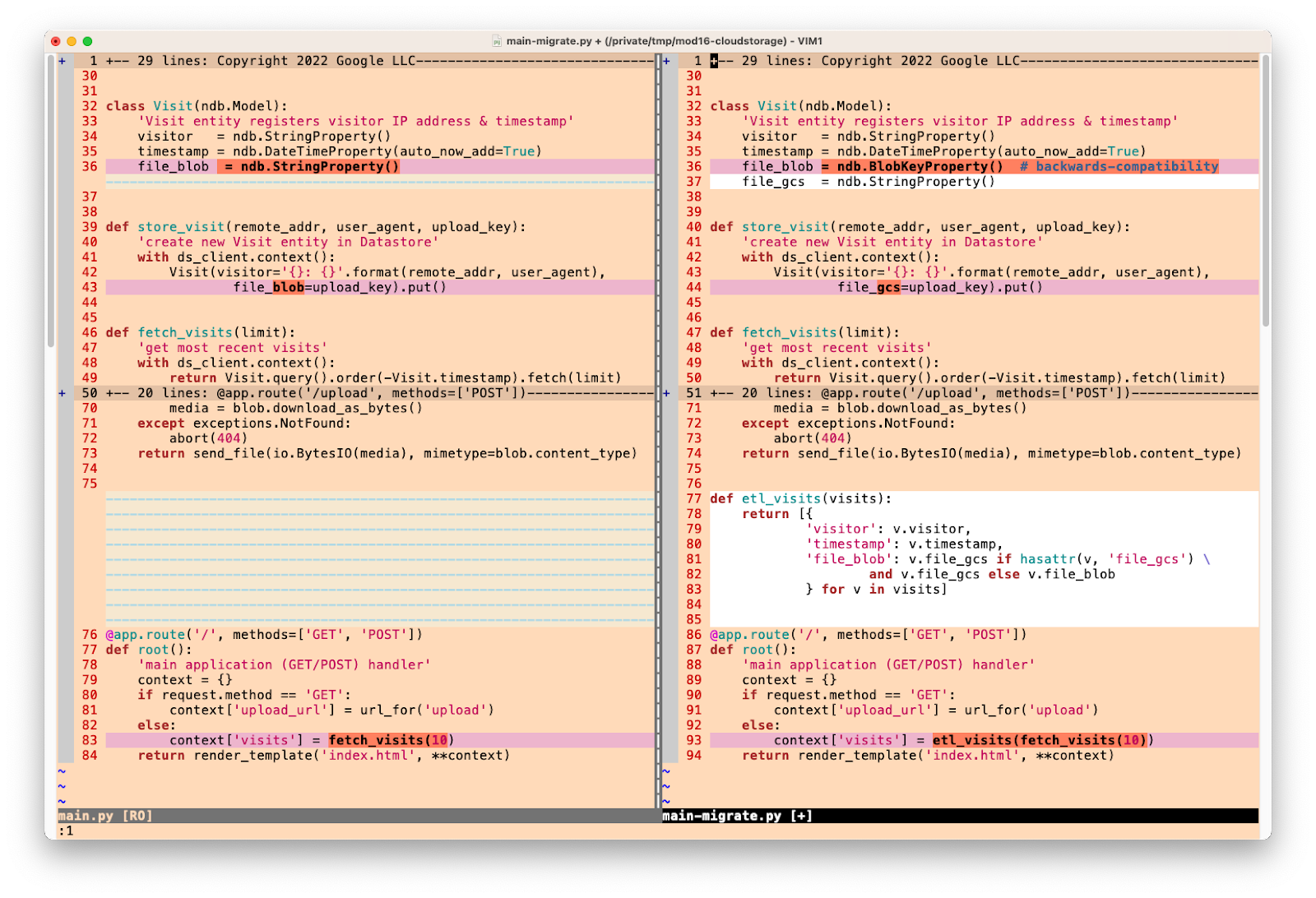Click the command line showing :1
Screen dimensions: 1316x898
coord(66,831)
